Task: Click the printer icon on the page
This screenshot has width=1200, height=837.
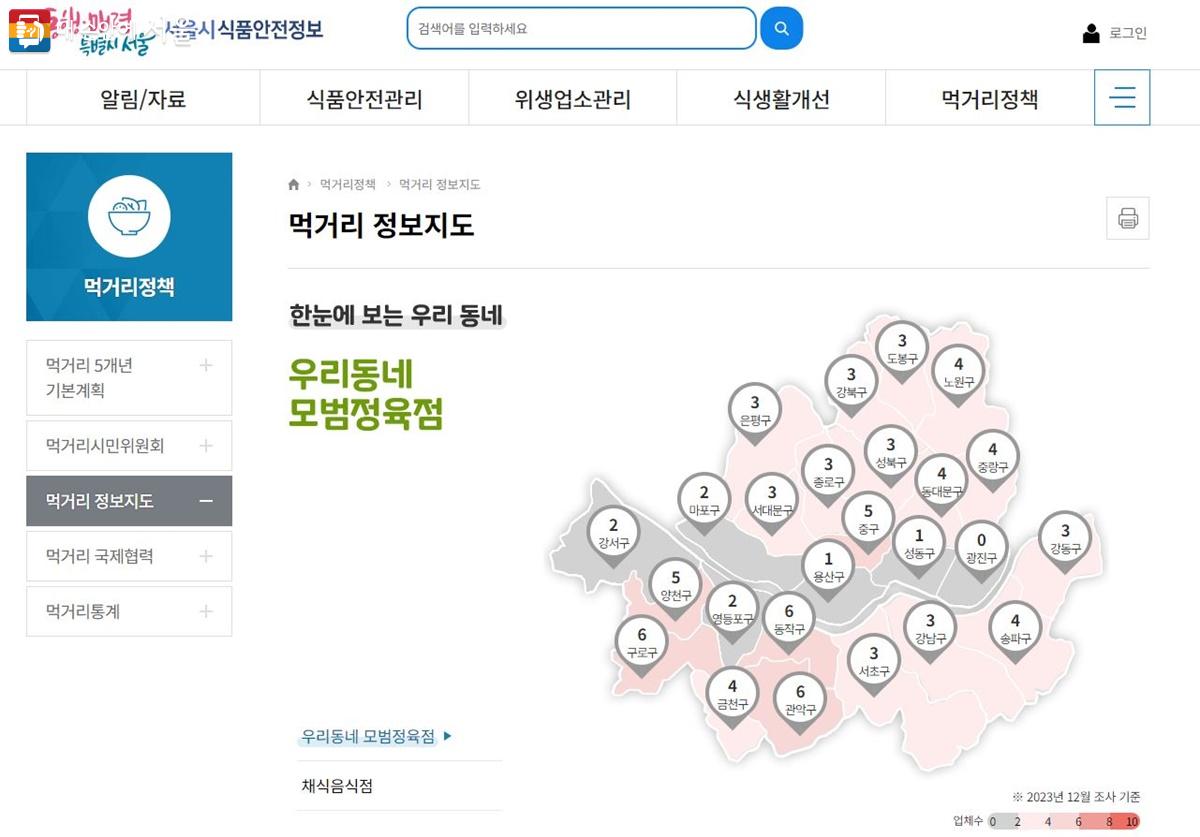Action: [1128, 218]
